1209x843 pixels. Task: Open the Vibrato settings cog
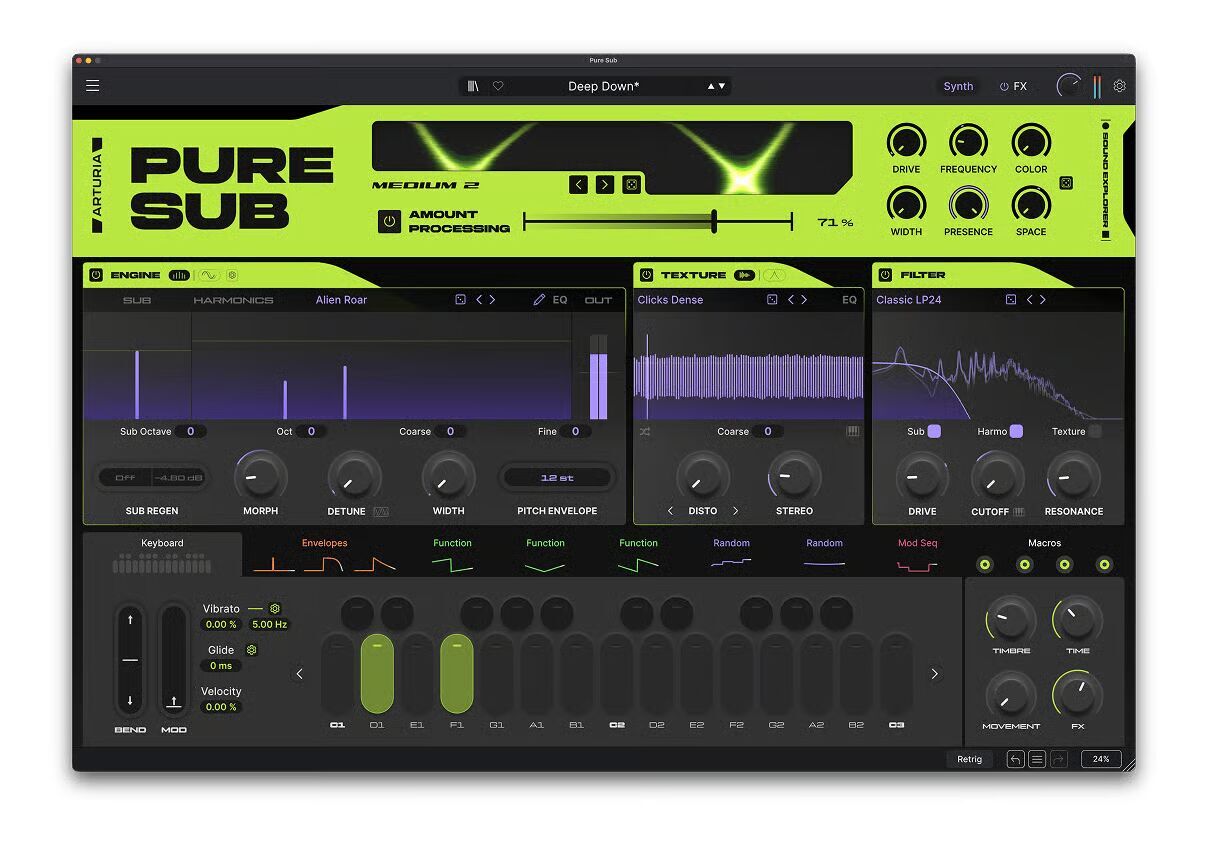click(x=275, y=608)
